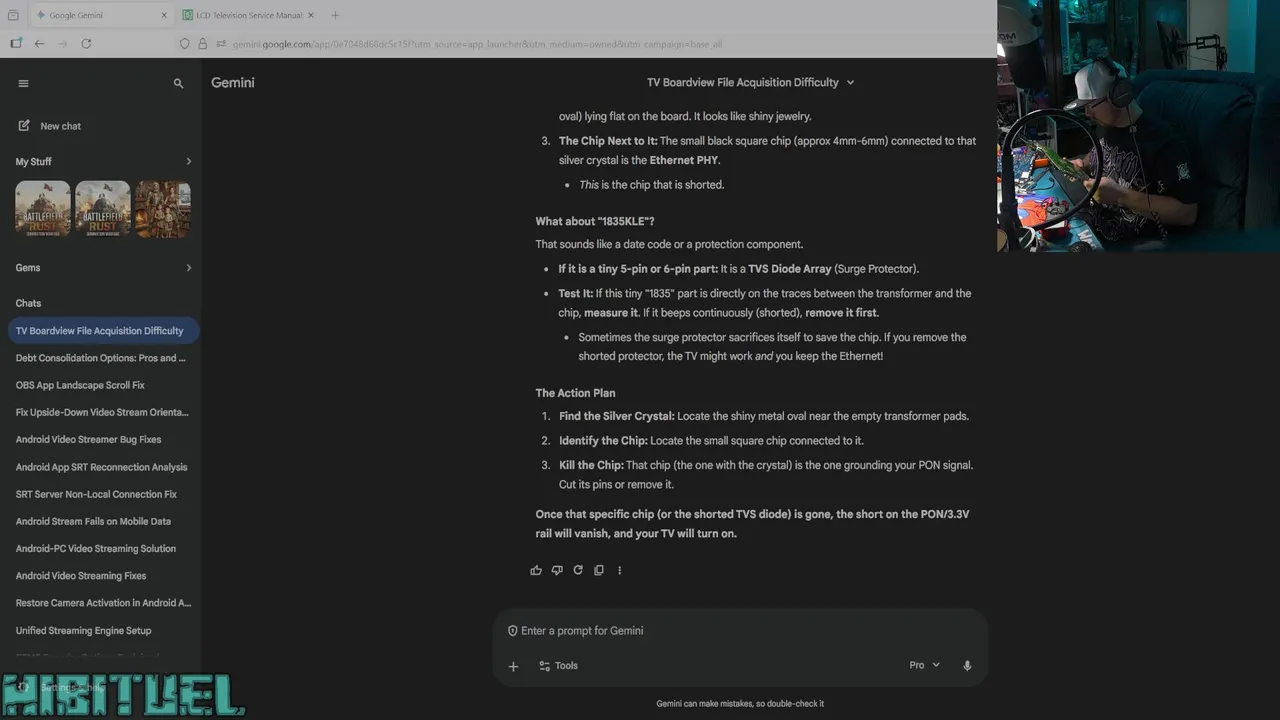Screen dimensions: 1280x720
Task: Click the Enter a prompt for Gemini field
Action: pyautogui.click(x=740, y=631)
